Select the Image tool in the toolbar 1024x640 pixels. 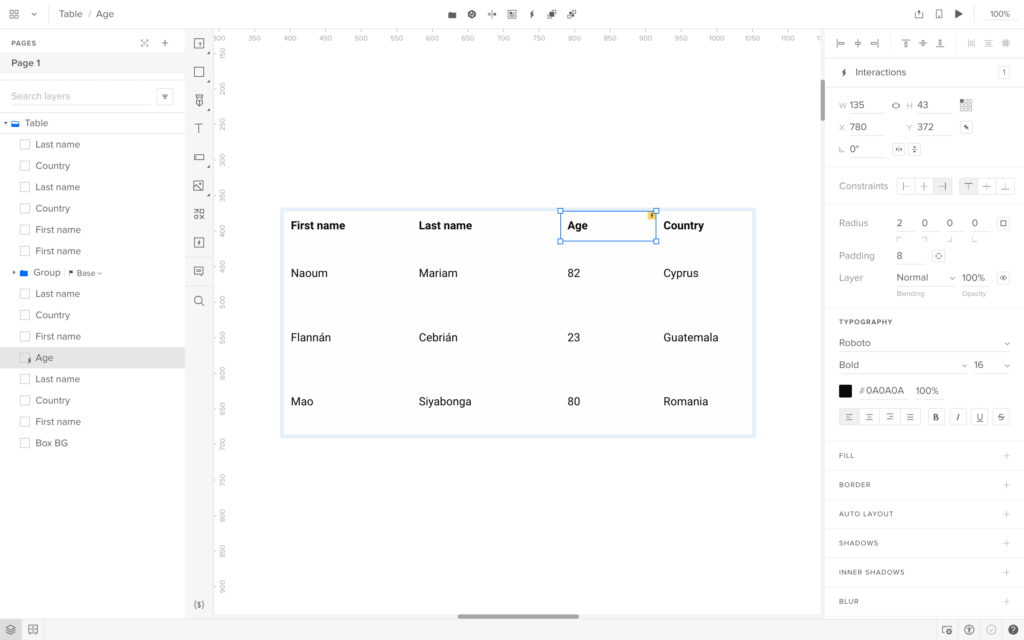(x=199, y=186)
